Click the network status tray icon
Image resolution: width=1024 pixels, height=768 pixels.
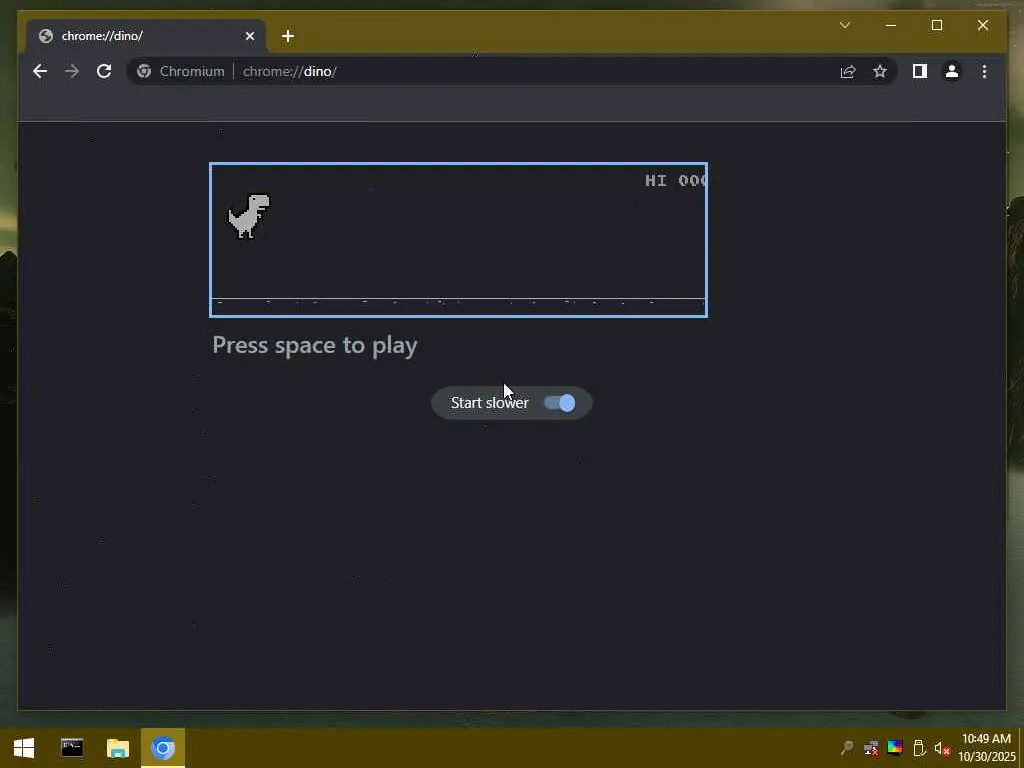point(871,748)
